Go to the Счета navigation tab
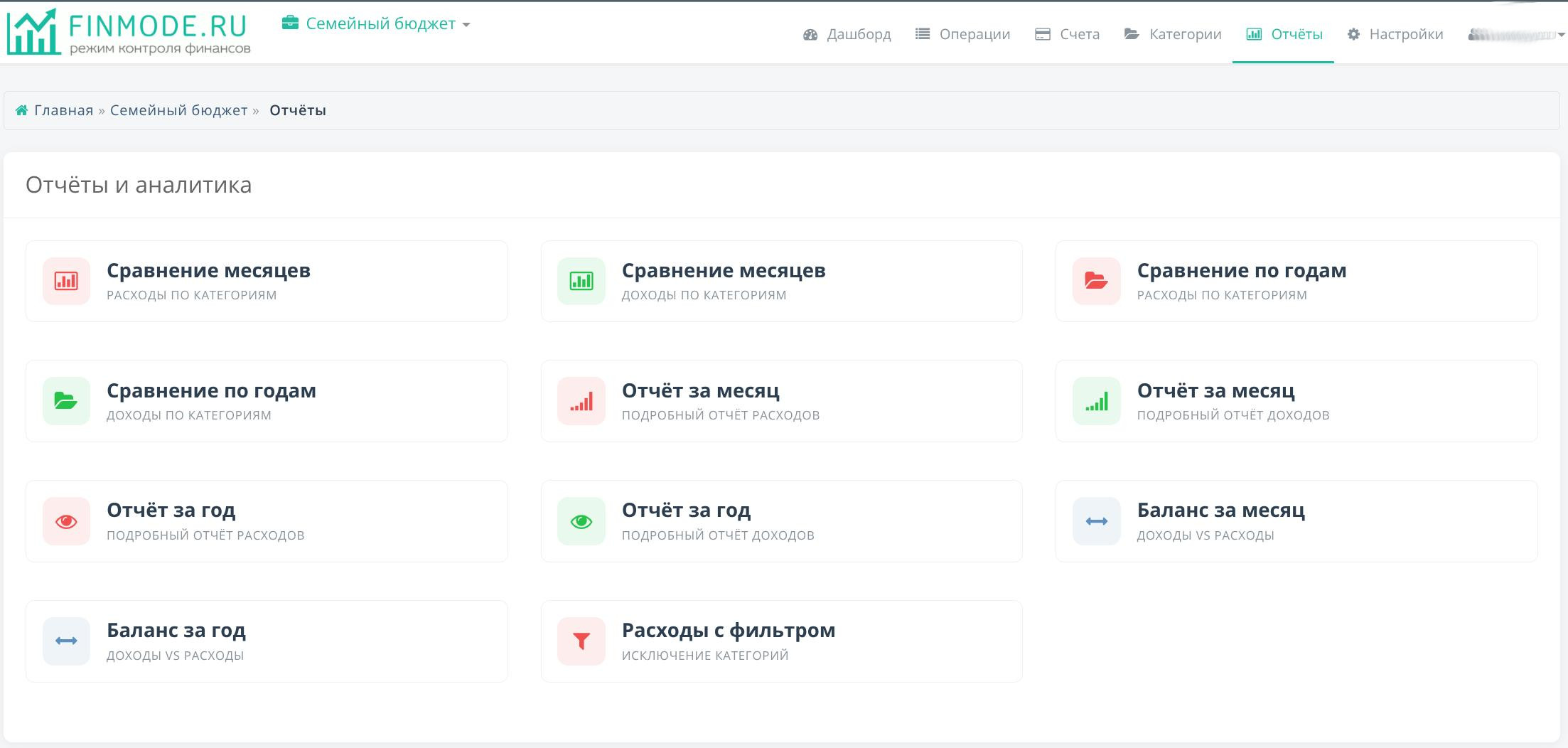 pos(1068,34)
